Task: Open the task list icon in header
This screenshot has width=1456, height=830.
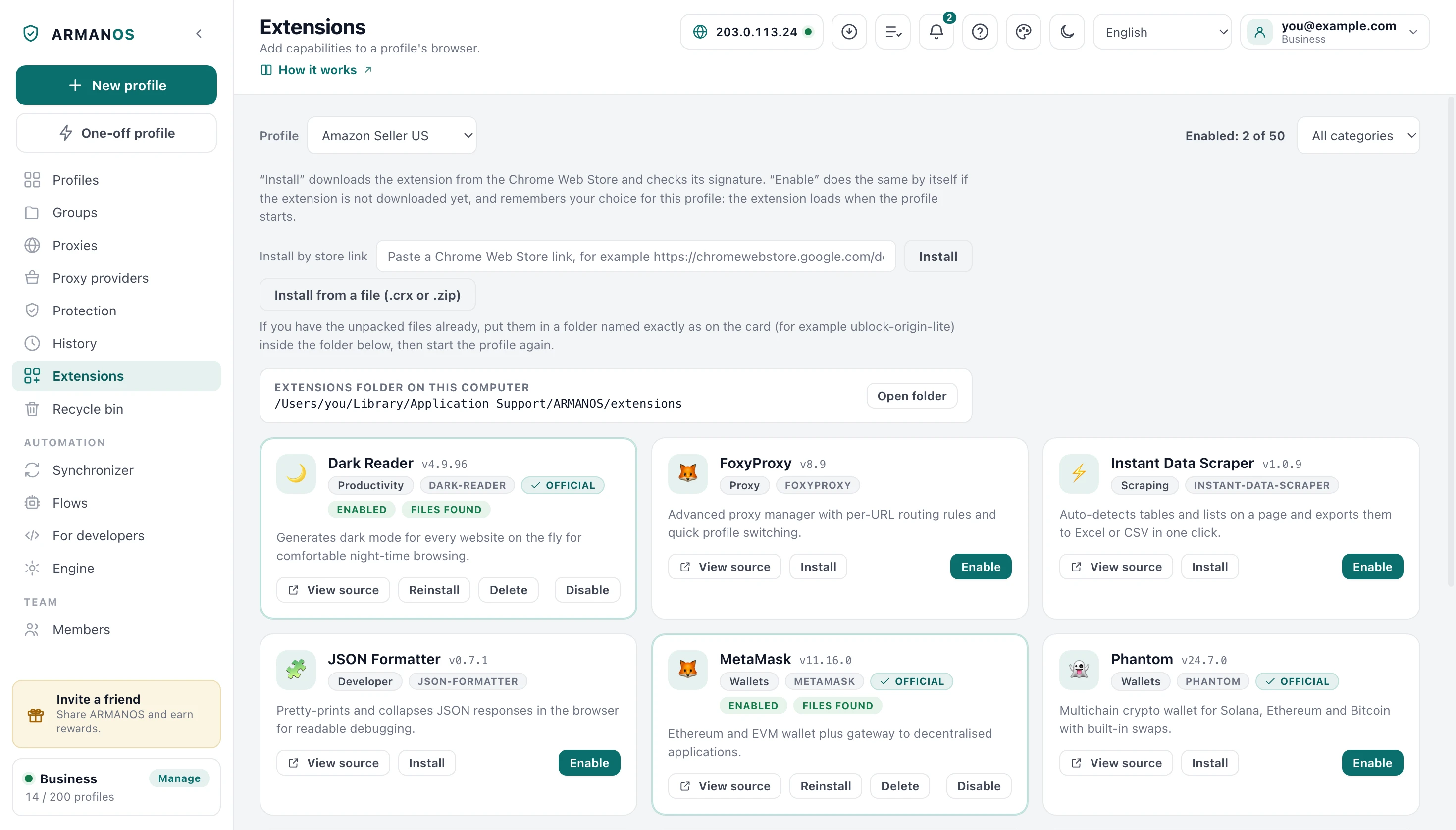Action: click(x=893, y=32)
